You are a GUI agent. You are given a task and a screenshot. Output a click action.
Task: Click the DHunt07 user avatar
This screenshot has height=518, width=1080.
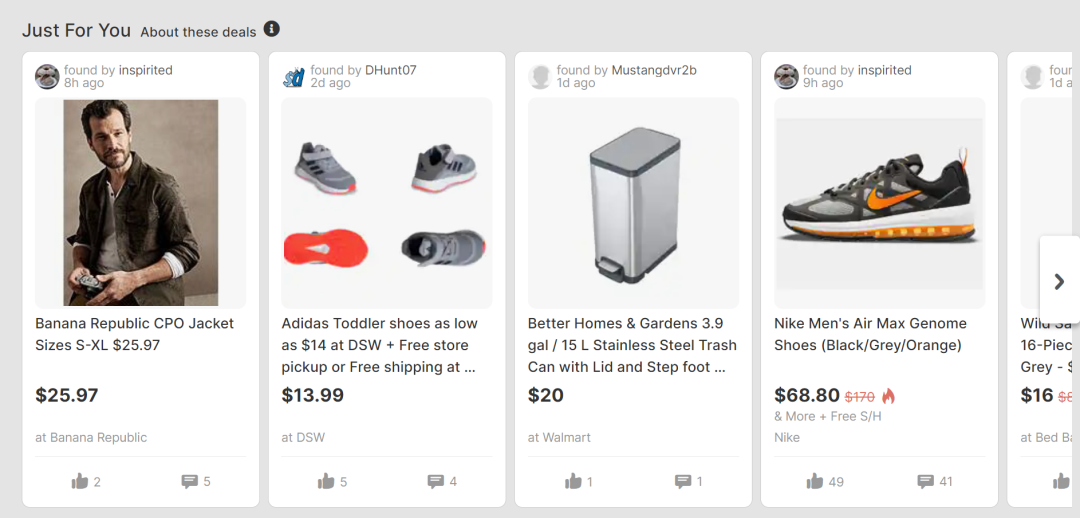294,77
